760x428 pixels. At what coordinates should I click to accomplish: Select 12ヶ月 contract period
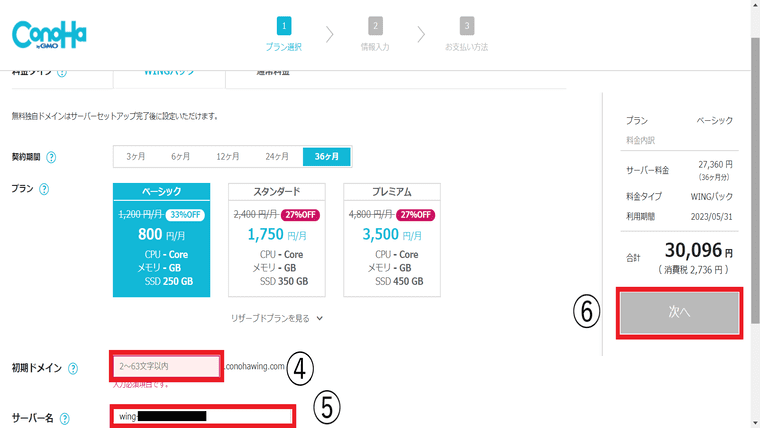click(x=228, y=157)
